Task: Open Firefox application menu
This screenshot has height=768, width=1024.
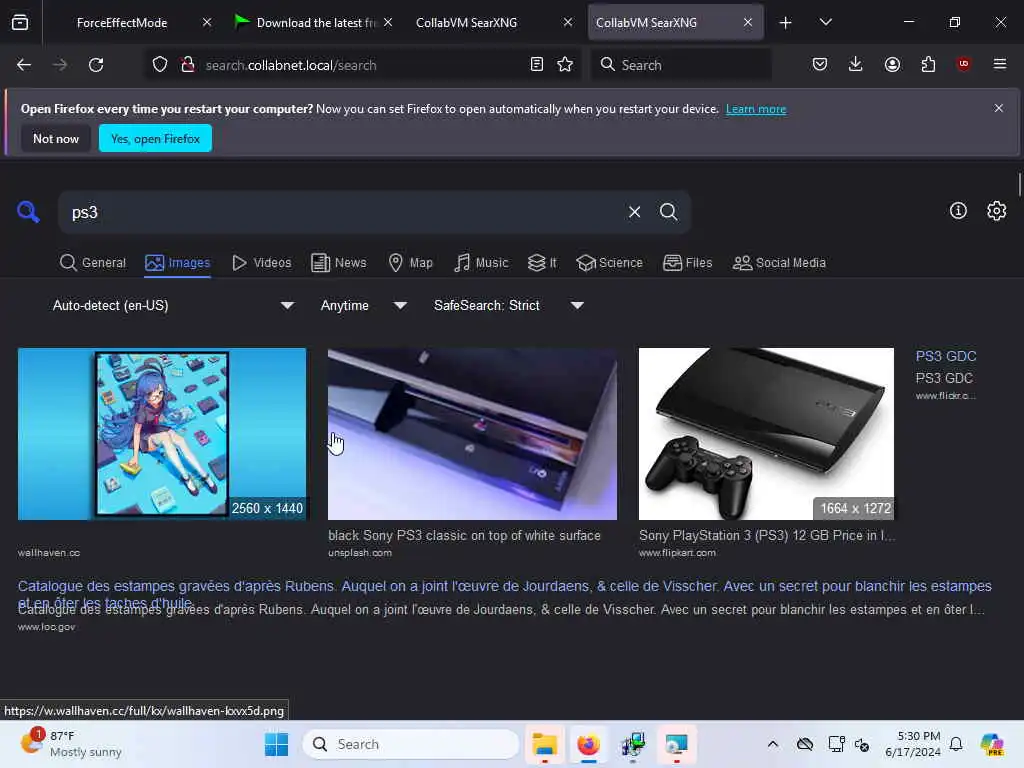Action: [999, 64]
